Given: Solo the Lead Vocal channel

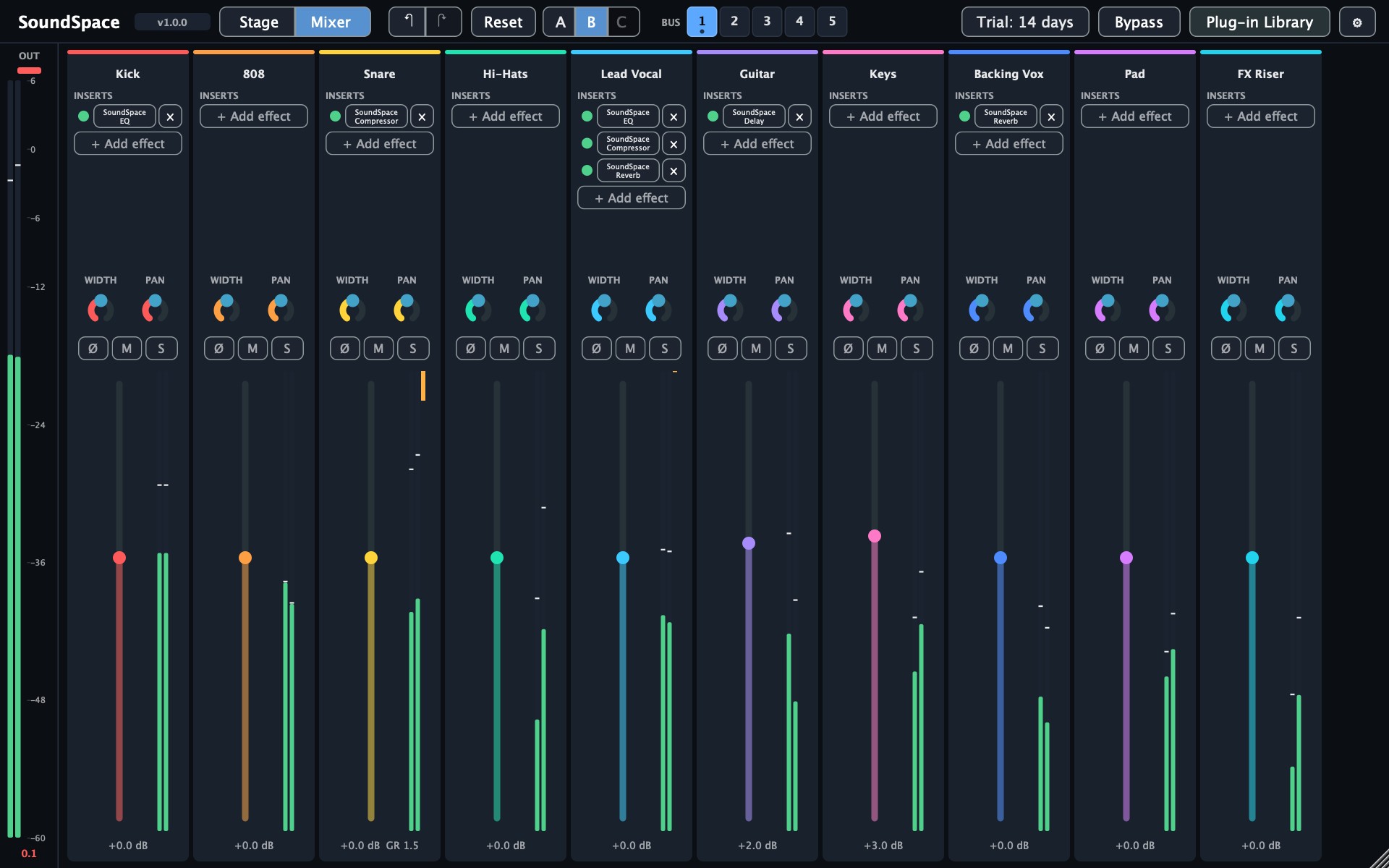Looking at the screenshot, I should coord(664,349).
